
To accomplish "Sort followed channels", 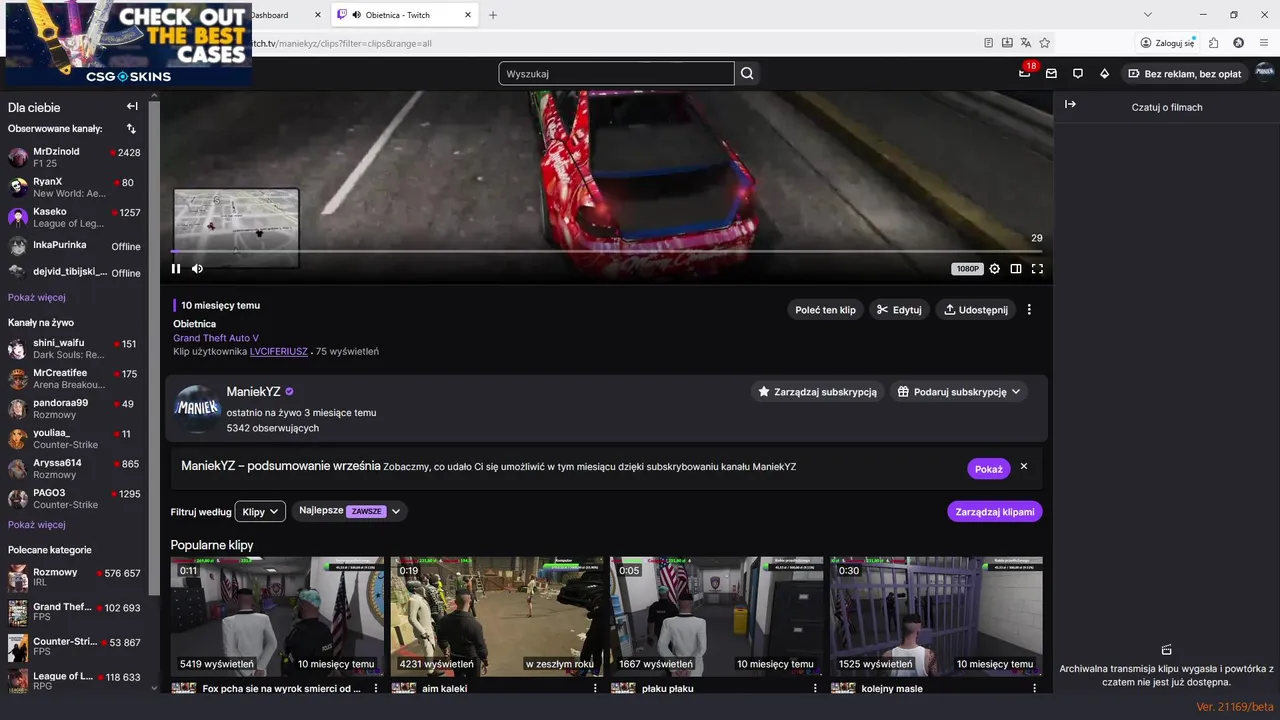I will click(131, 129).
